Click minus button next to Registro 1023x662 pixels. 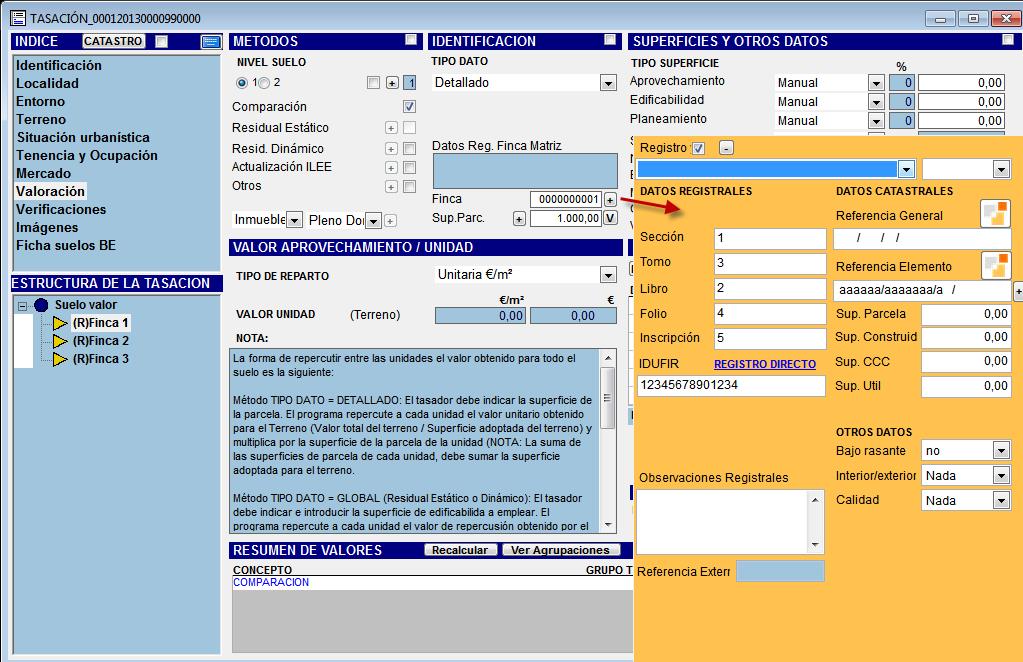(x=726, y=148)
